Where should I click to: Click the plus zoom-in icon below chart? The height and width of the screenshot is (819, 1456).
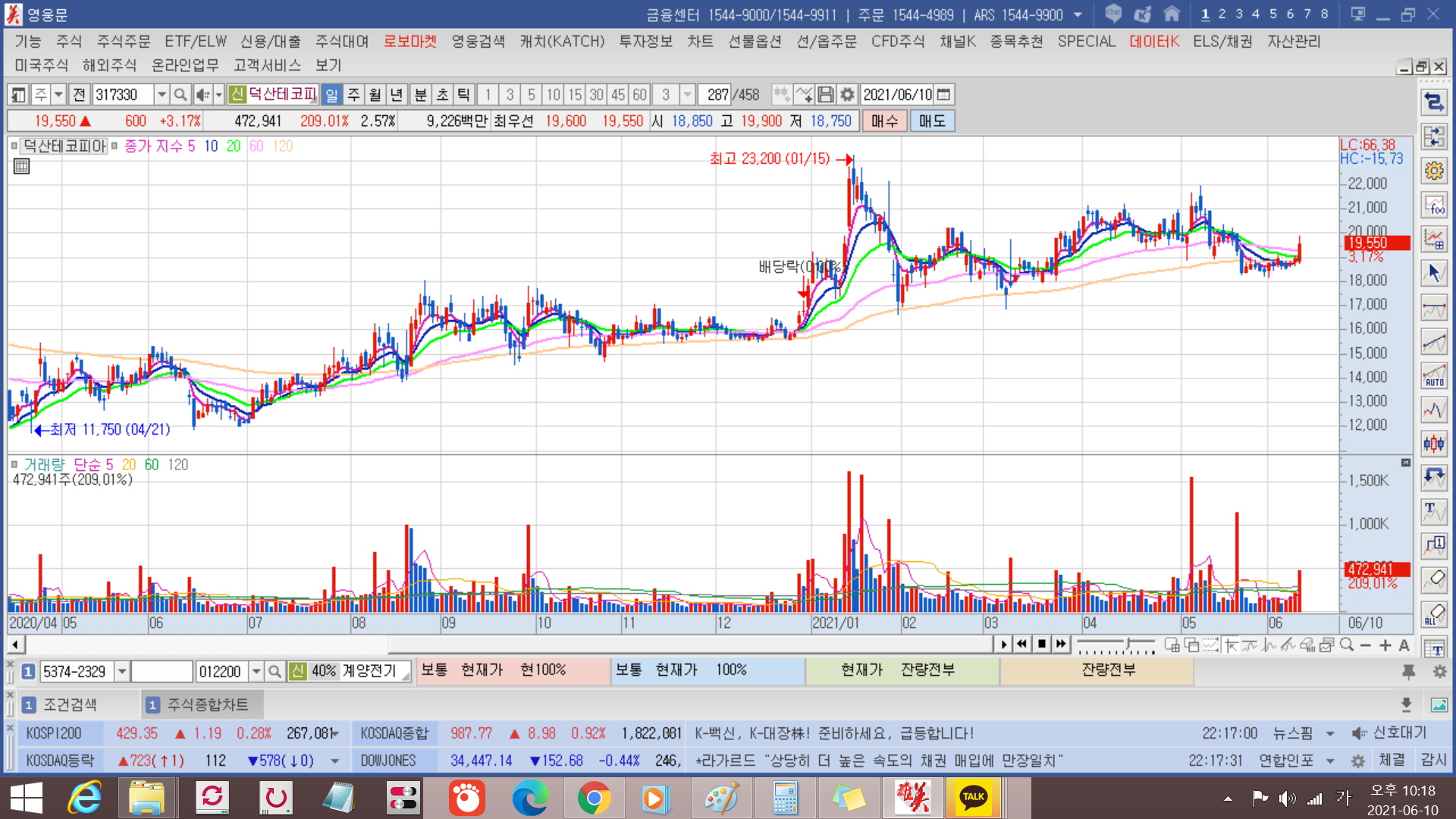[x=1385, y=645]
